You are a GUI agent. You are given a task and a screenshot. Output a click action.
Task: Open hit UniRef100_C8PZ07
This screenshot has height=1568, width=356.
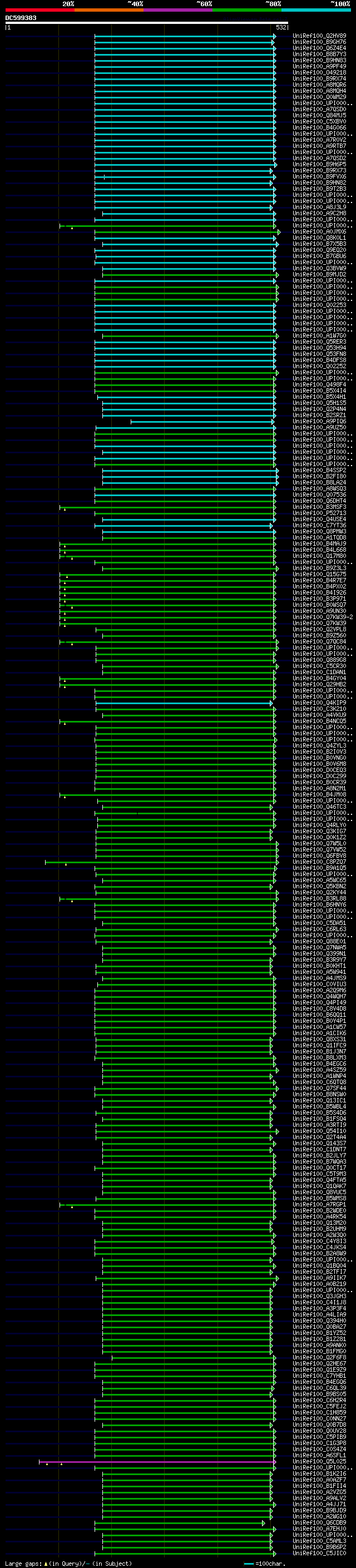point(319,862)
